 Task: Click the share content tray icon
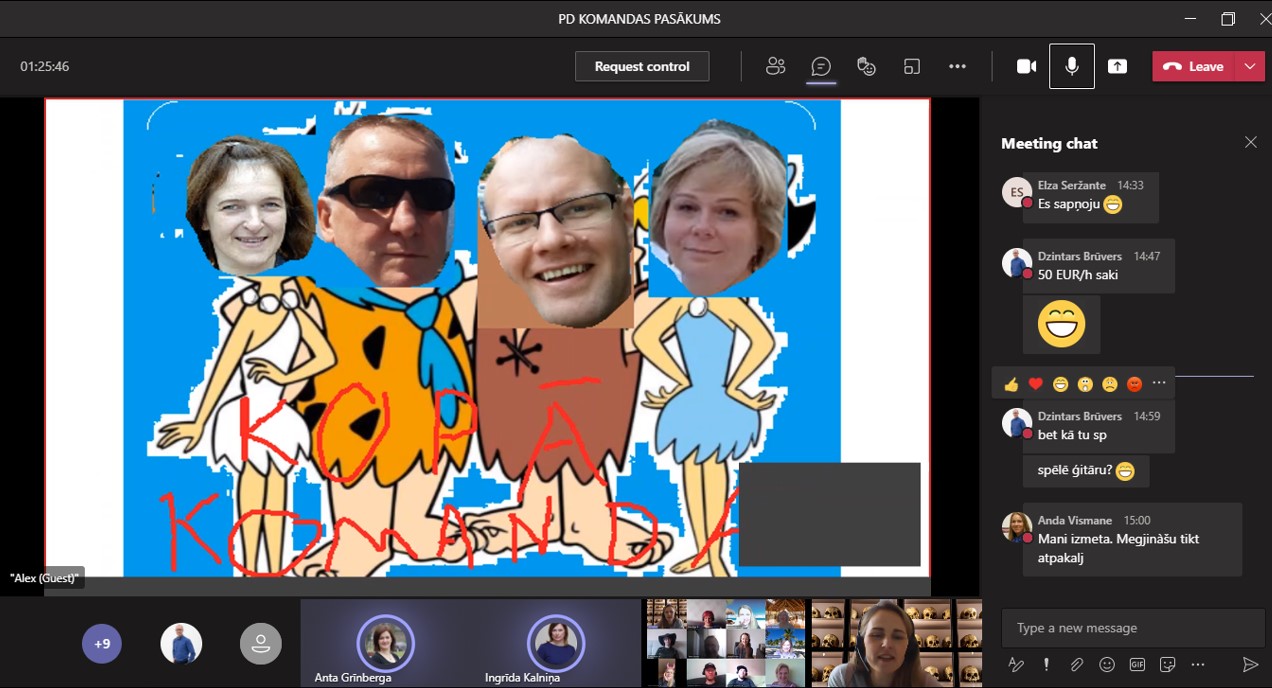click(1117, 66)
